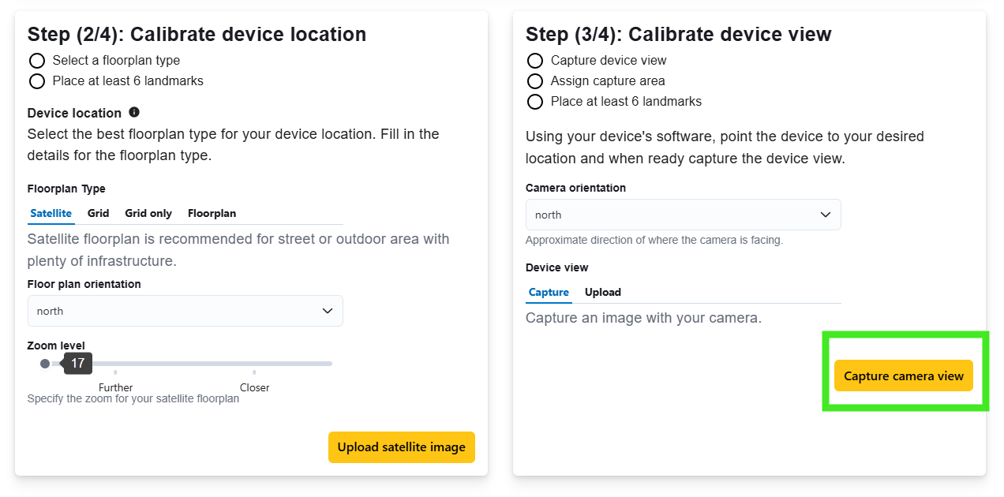1004x497 pixels.
Task: Switch to the Floorplan tab
Action: pos(212,213)
